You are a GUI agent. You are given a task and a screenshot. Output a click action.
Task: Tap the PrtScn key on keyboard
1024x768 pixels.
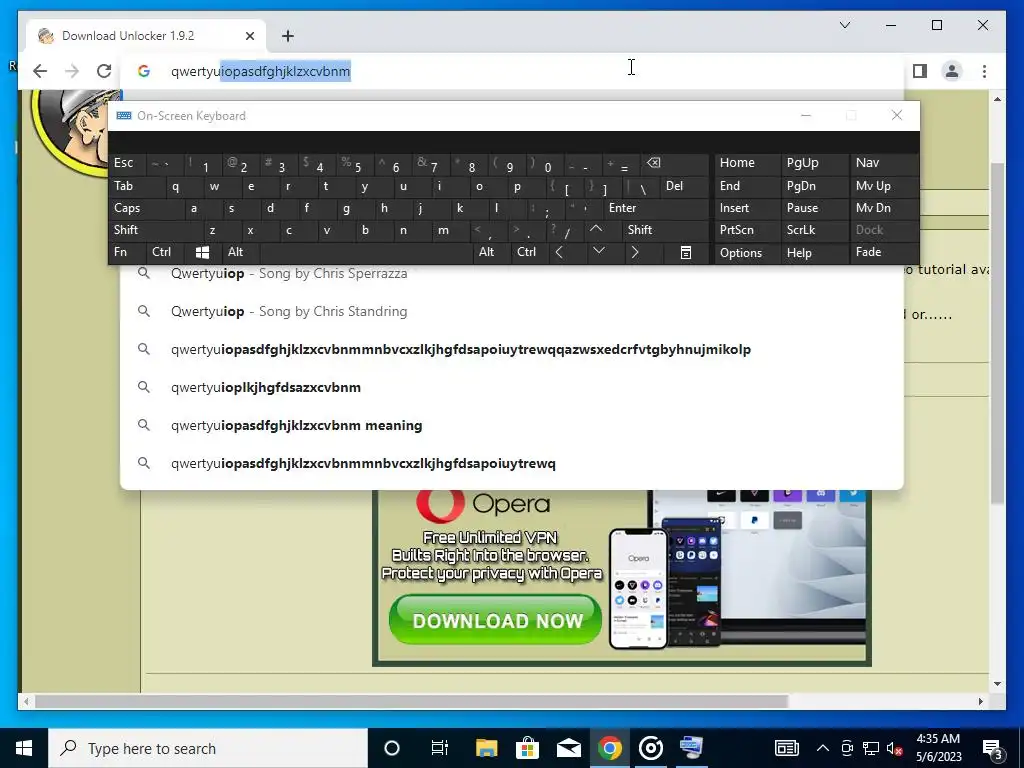pos(748,230)
